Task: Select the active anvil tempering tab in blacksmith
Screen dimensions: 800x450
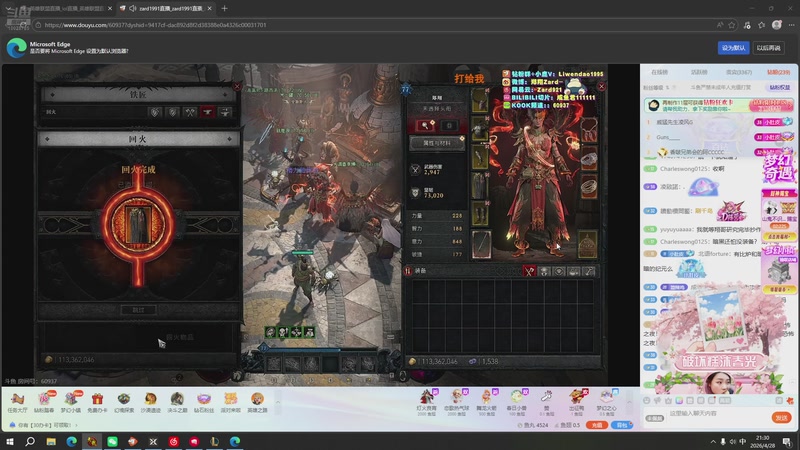Action: pos(207,112)
